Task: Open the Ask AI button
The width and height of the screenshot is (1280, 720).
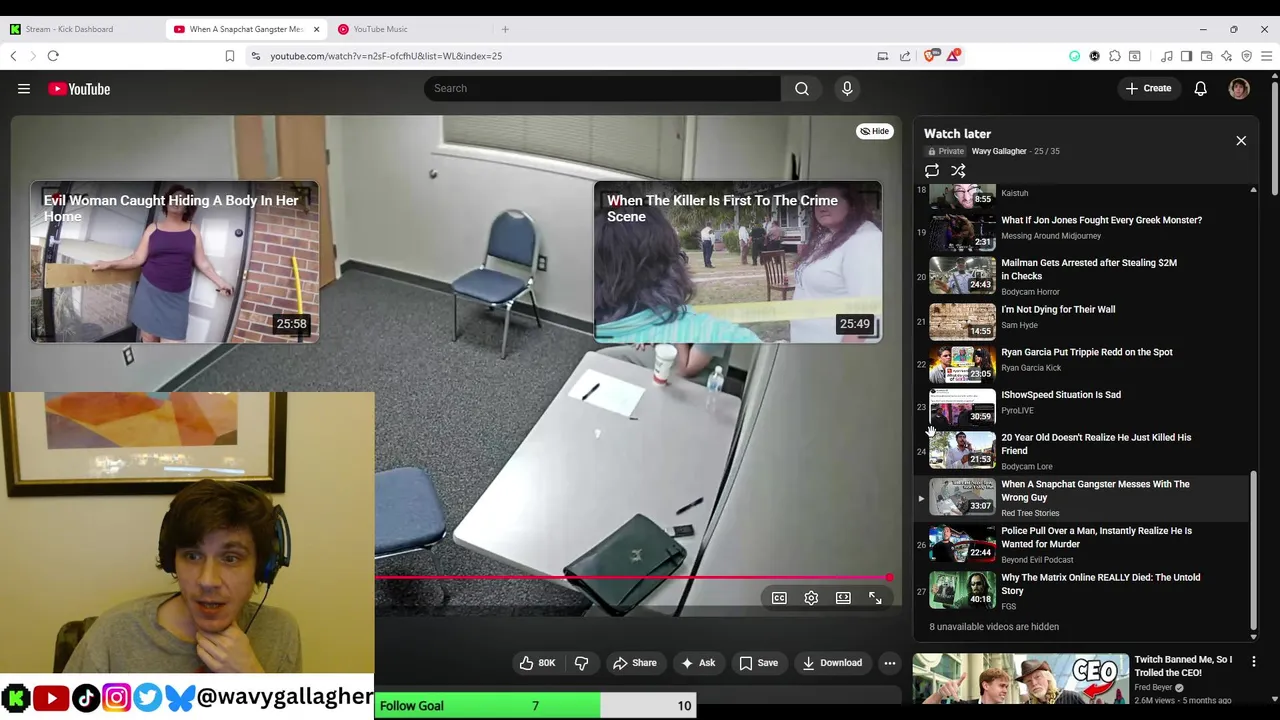Action: 698,663
